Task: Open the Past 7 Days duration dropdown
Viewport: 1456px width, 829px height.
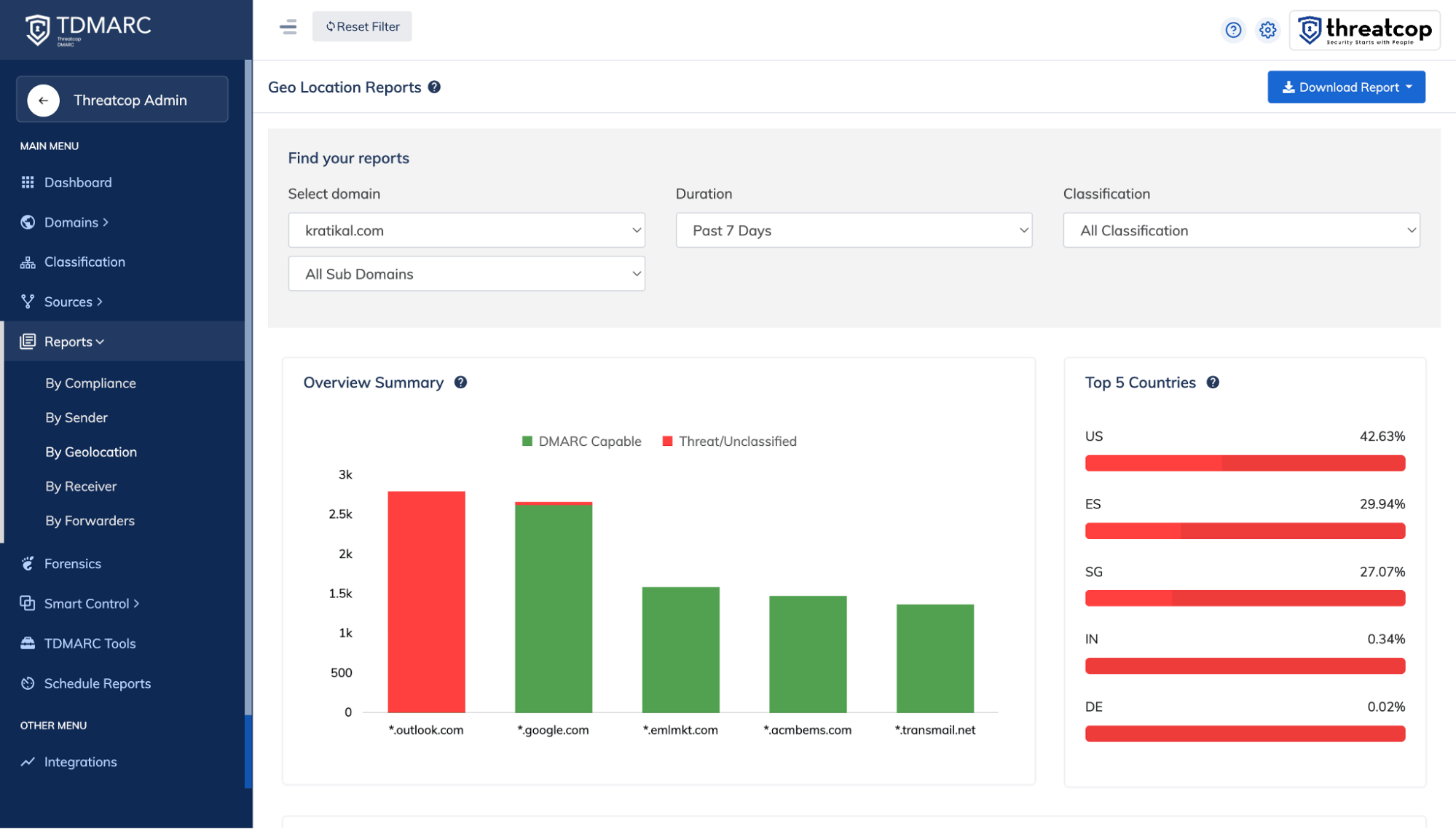Action: pyautogui.click(x=854, y=230)
